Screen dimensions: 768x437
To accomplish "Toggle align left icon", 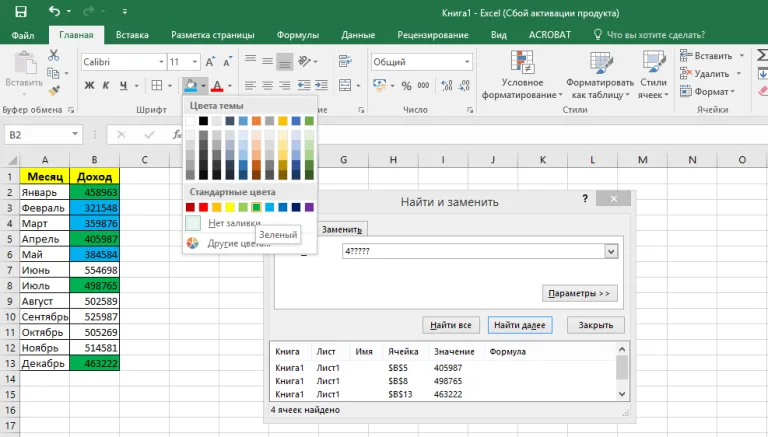I will pyautogui.click(x=250, y=86).
